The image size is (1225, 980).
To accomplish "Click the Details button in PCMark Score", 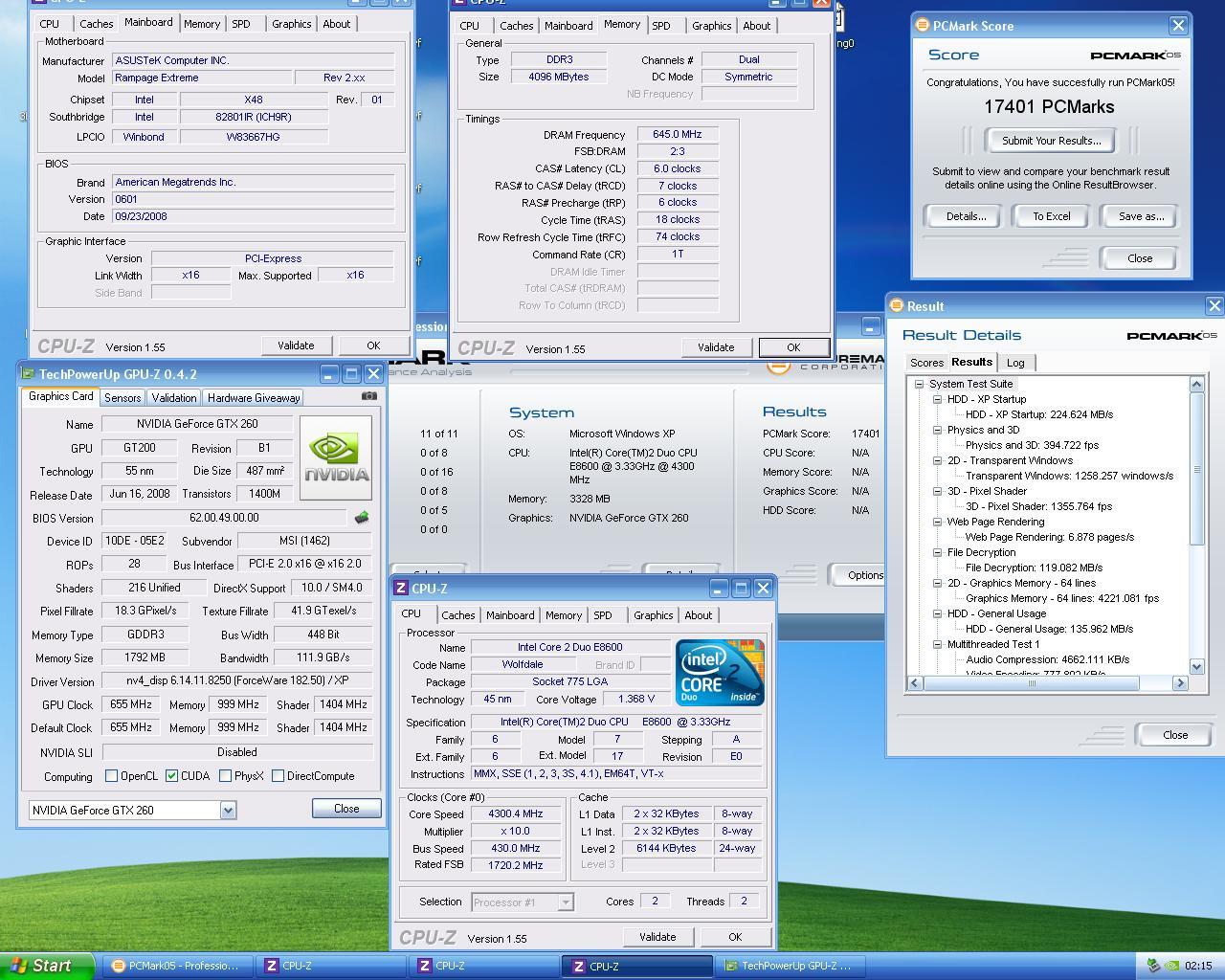I will coord(966,216).
